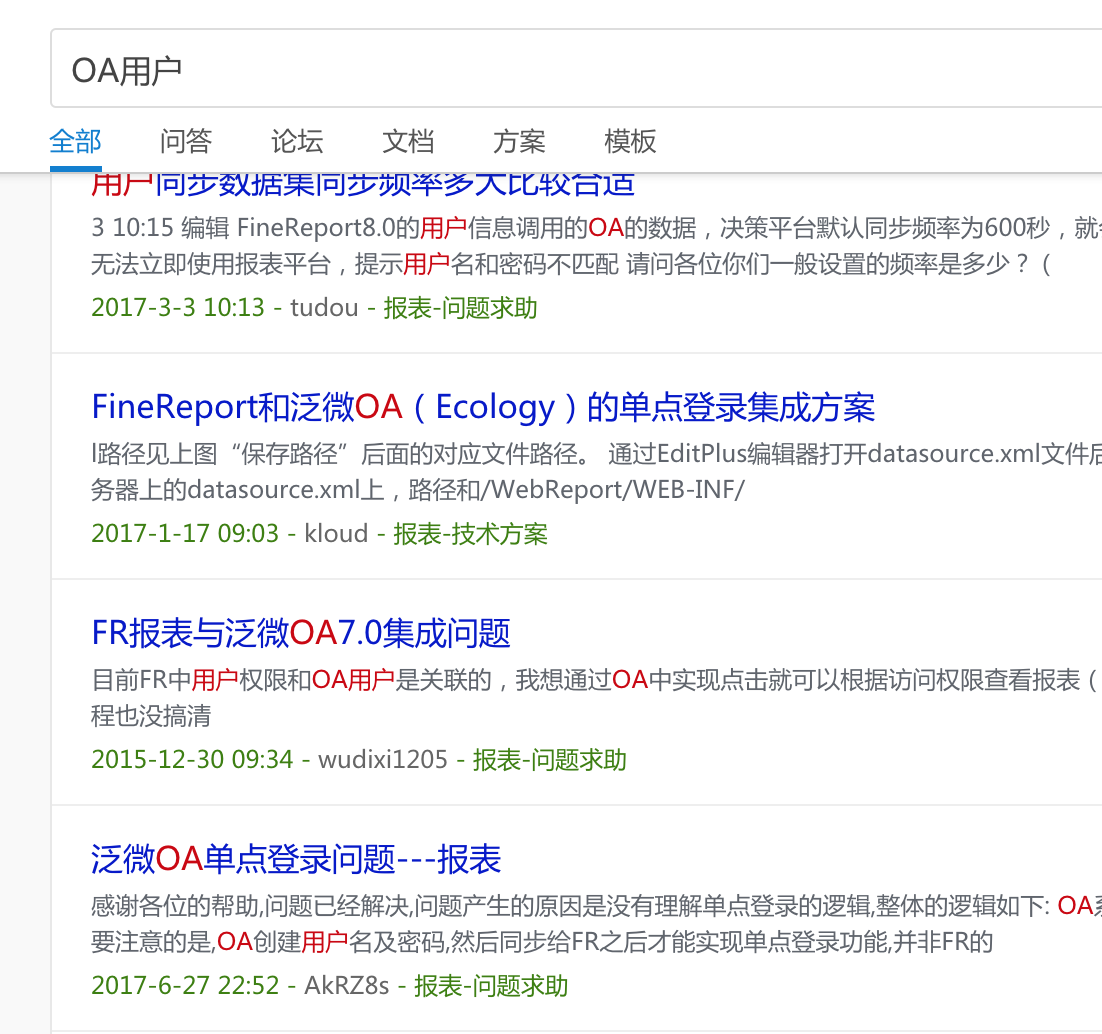Click the date 2017-6-27 22:52

pyautogui.click(x=185, y=985)
